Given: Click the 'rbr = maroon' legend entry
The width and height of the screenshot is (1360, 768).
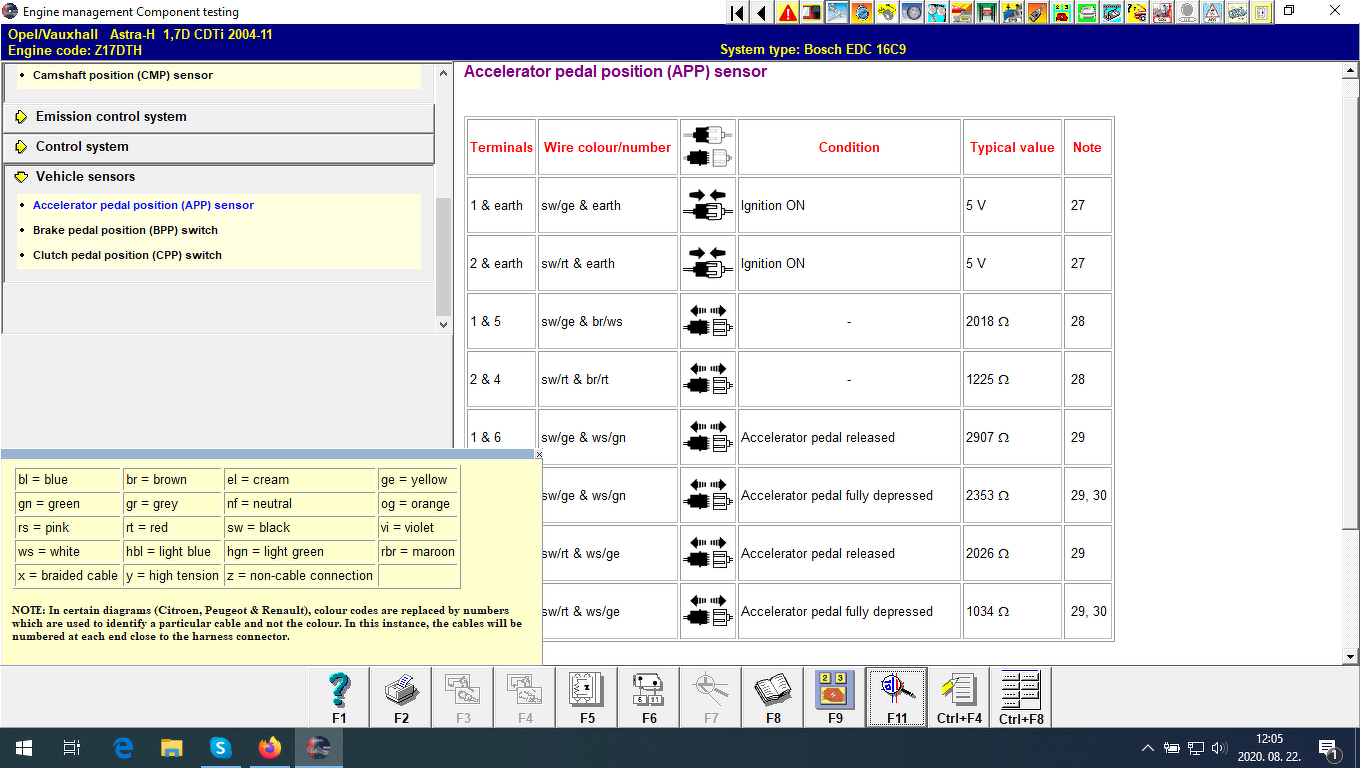Looking at the screenshot, I should (418, 552).
